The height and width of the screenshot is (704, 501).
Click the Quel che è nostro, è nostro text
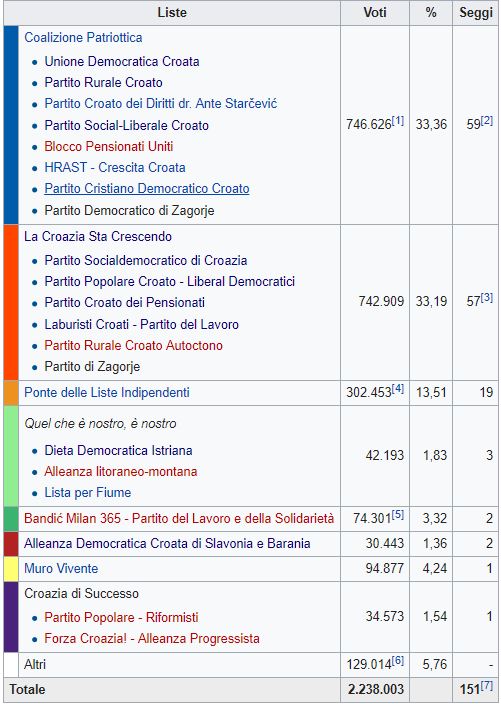click(100, 423)
